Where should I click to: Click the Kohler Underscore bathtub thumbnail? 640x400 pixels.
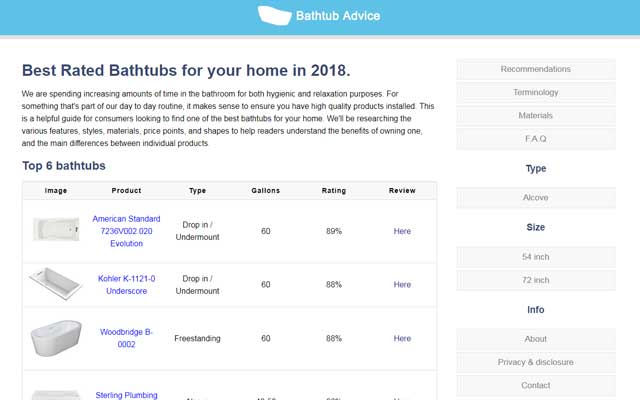55,284
